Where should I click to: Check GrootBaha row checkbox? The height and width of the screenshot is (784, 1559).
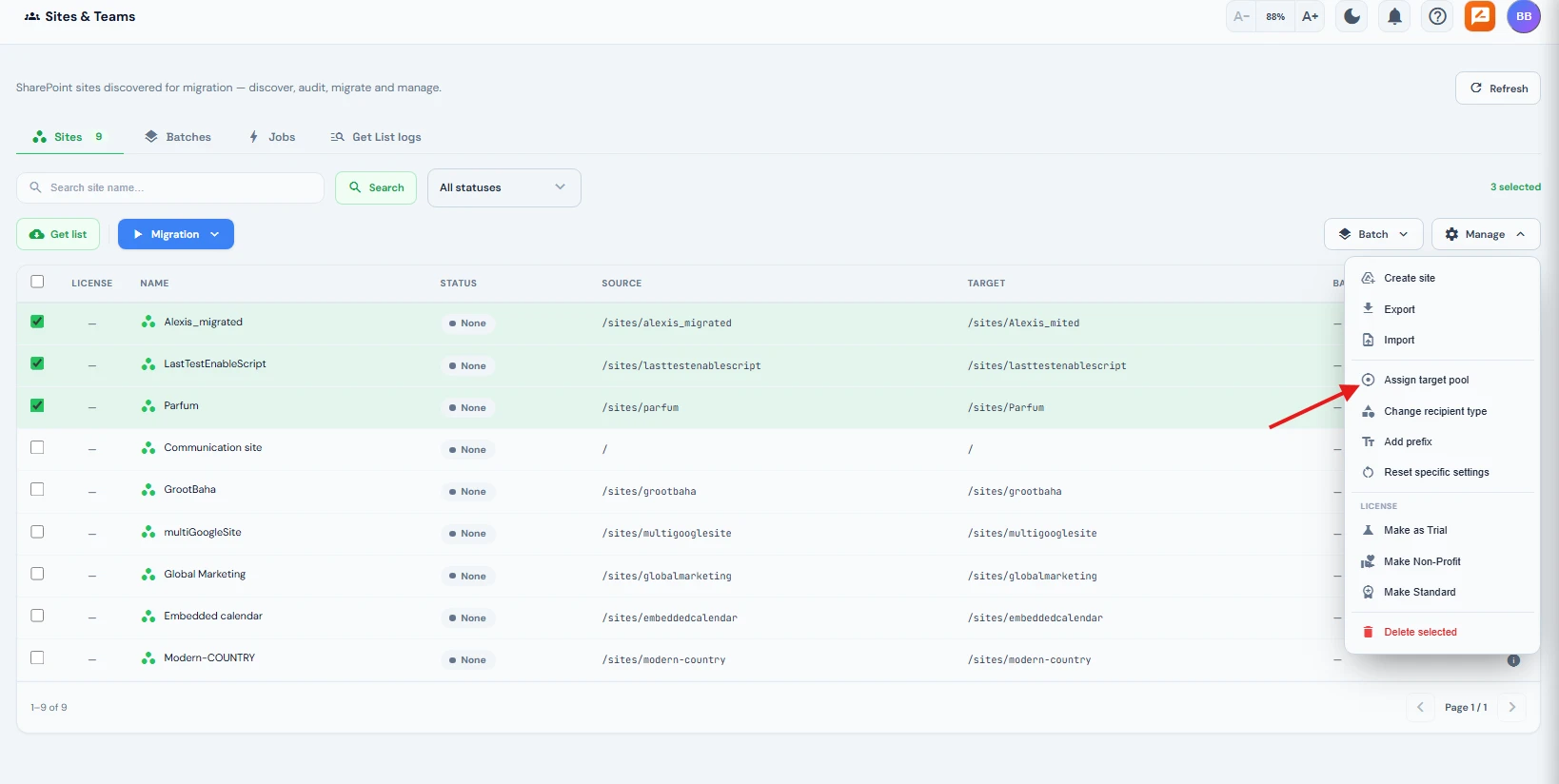pos(37,489)
